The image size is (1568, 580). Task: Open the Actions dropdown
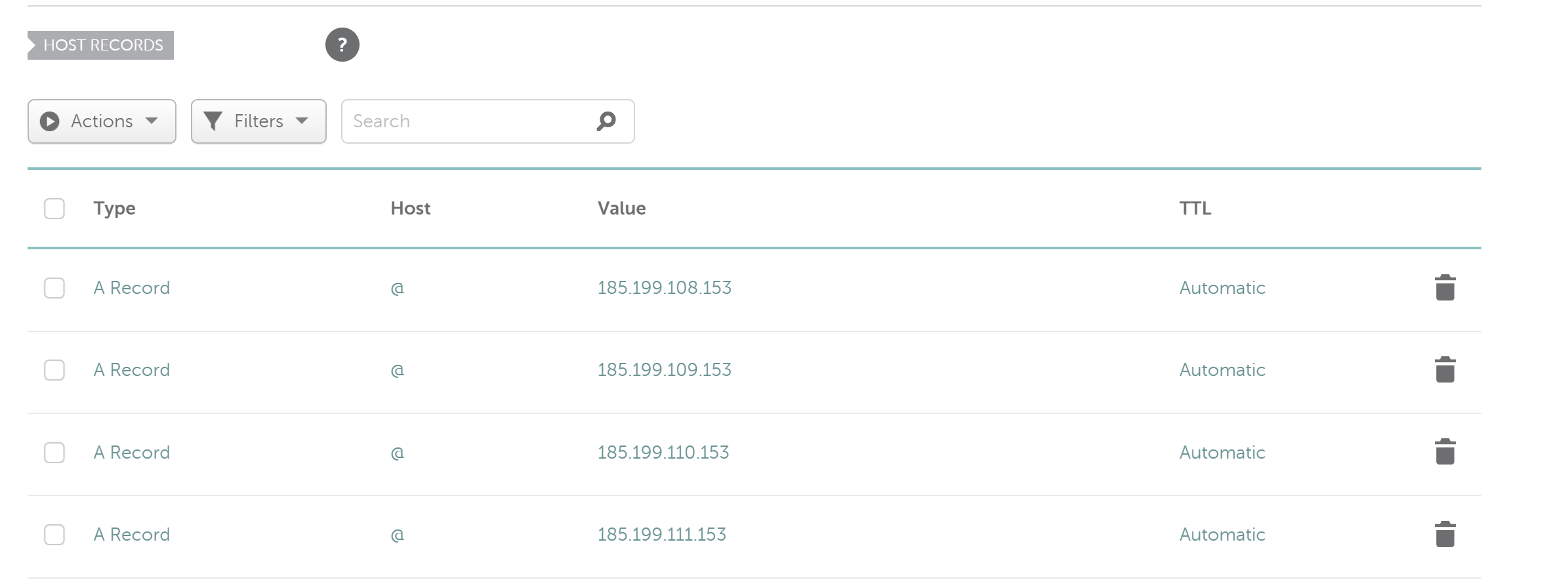pos(102,121)
